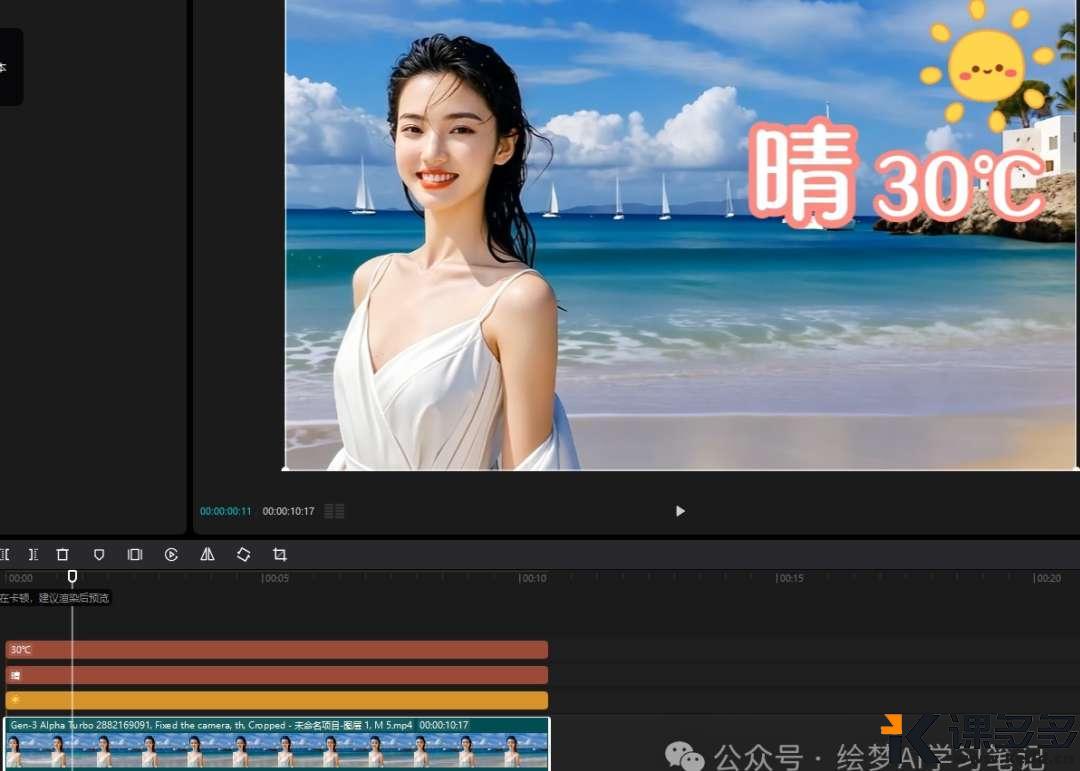This screenshot has height=771, width=1080.
Task: Toggle the preview layout grid icon
Action: pyautogui.click(x=334, y=510)
